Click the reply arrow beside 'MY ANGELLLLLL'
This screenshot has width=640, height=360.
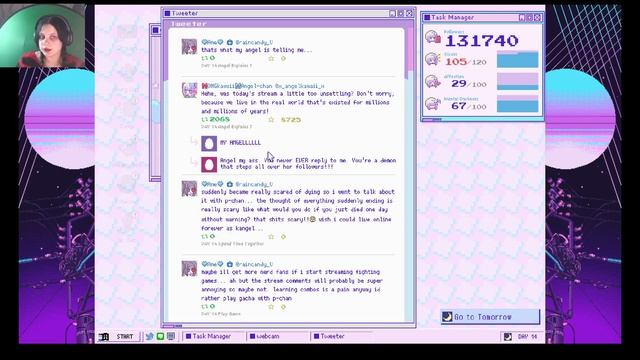point(194,141)
